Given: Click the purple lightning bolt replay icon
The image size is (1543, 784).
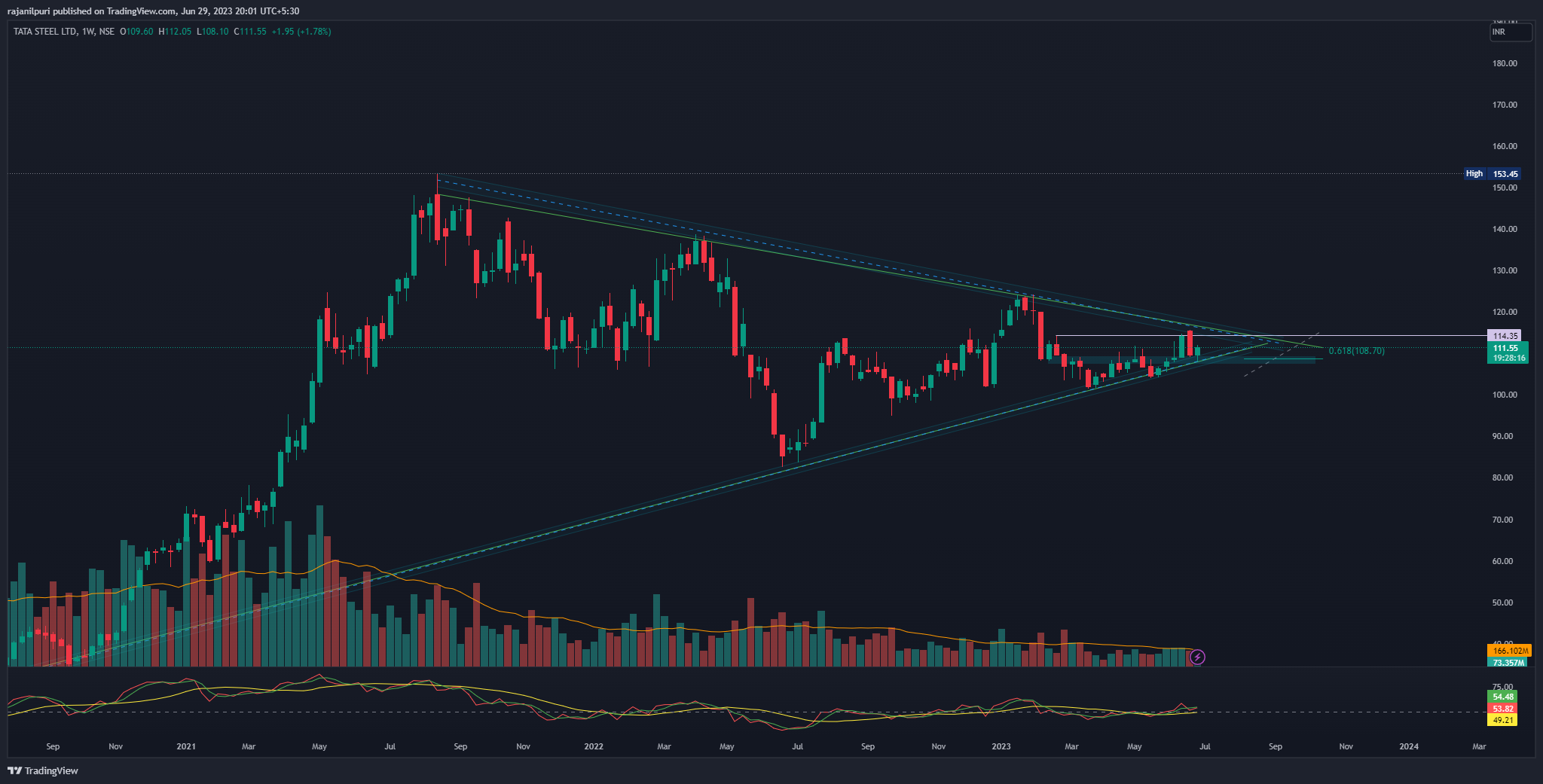Looking at the screenshot, I should point(1197,657).
